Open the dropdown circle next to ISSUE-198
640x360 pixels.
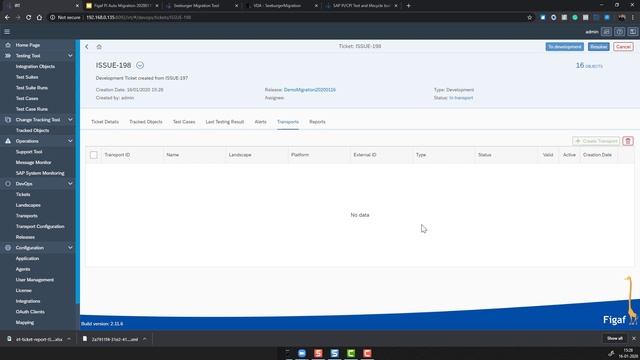pos(140,65)
